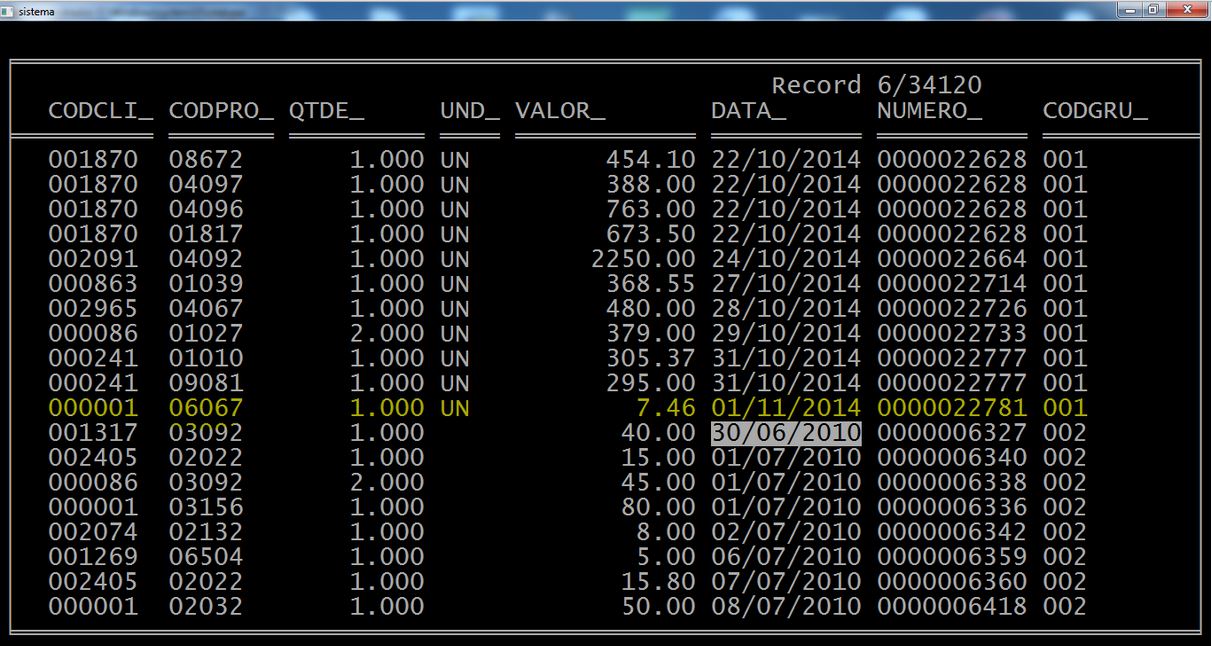
Task: Select the CODPRO_ column header
Action: pyautogui.click(x=221, y=111)
